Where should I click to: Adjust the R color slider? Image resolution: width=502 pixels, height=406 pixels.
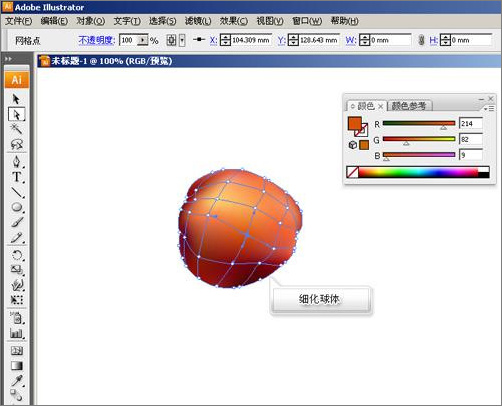point(419,124)
